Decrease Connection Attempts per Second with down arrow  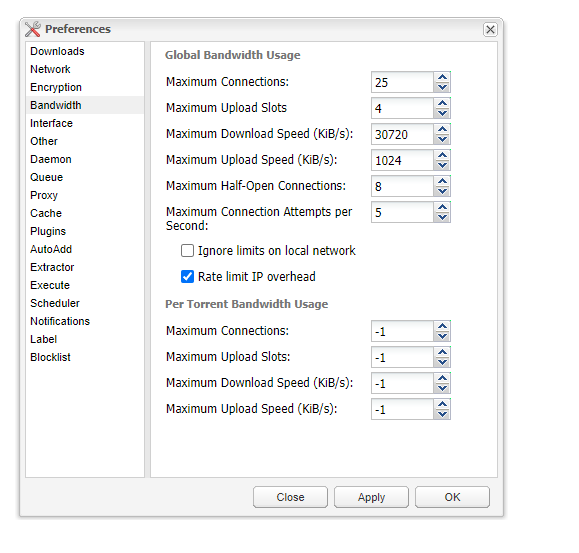click(x=442, y=217)
